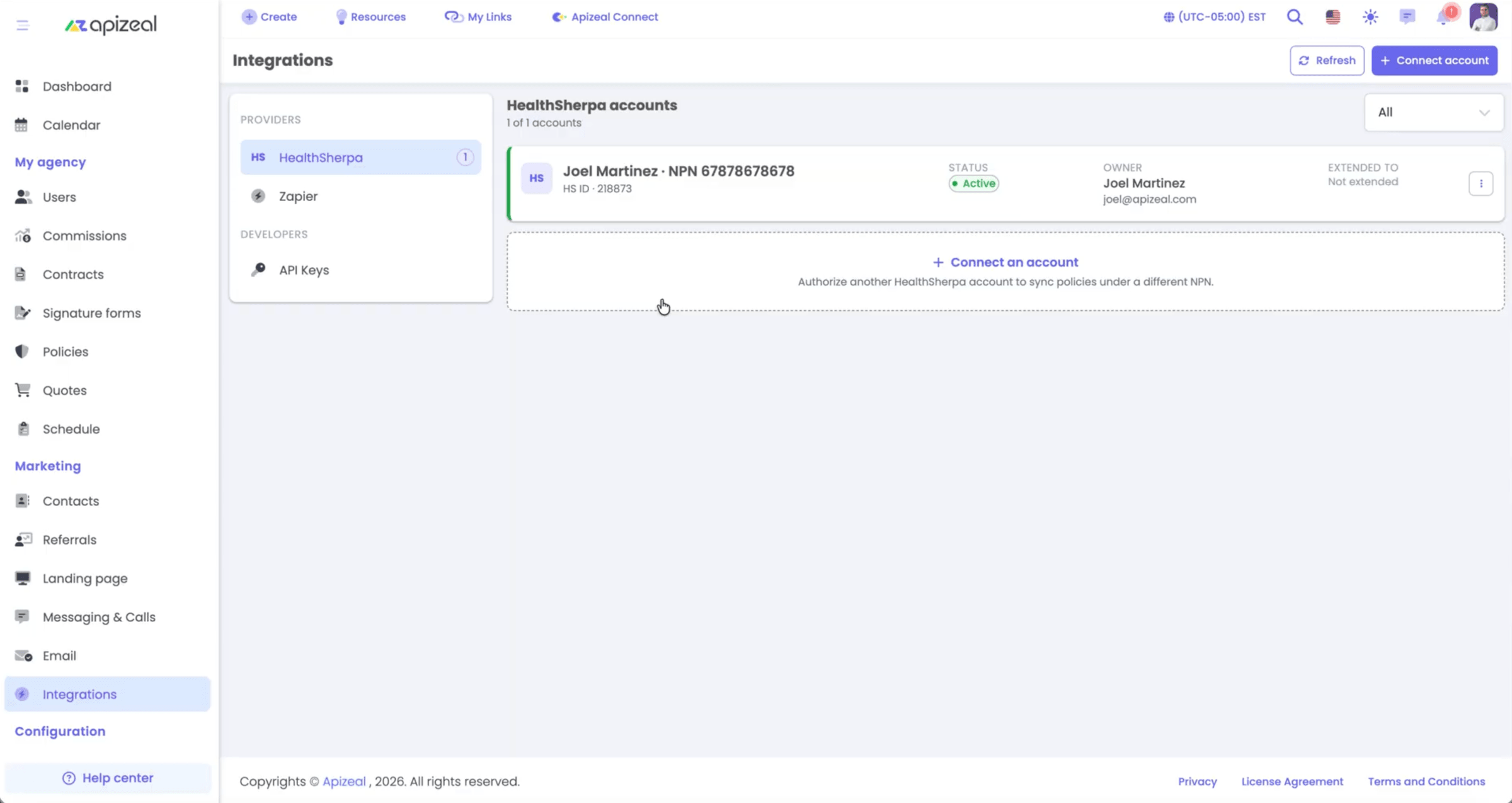1512x803 pixels.
Task: Click the Calendar sidebar icon
Action: [22, 125]
